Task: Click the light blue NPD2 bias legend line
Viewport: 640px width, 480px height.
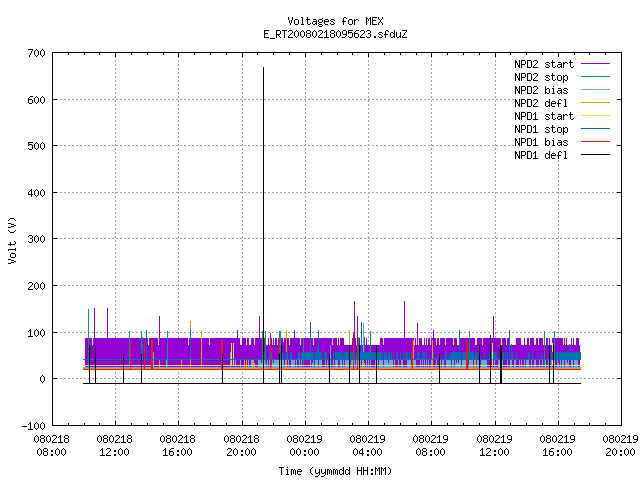Action: (596, 89)
